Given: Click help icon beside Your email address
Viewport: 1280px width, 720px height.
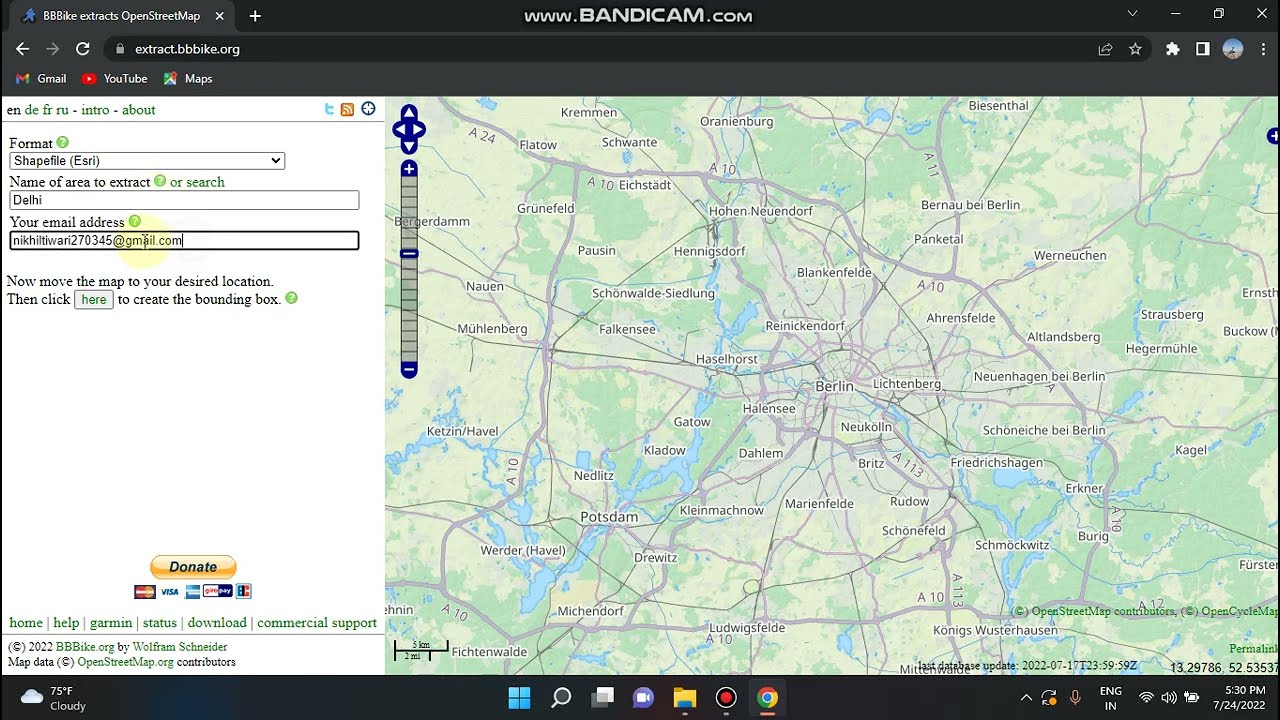Looking at the screenshot, I should point(134,221).
